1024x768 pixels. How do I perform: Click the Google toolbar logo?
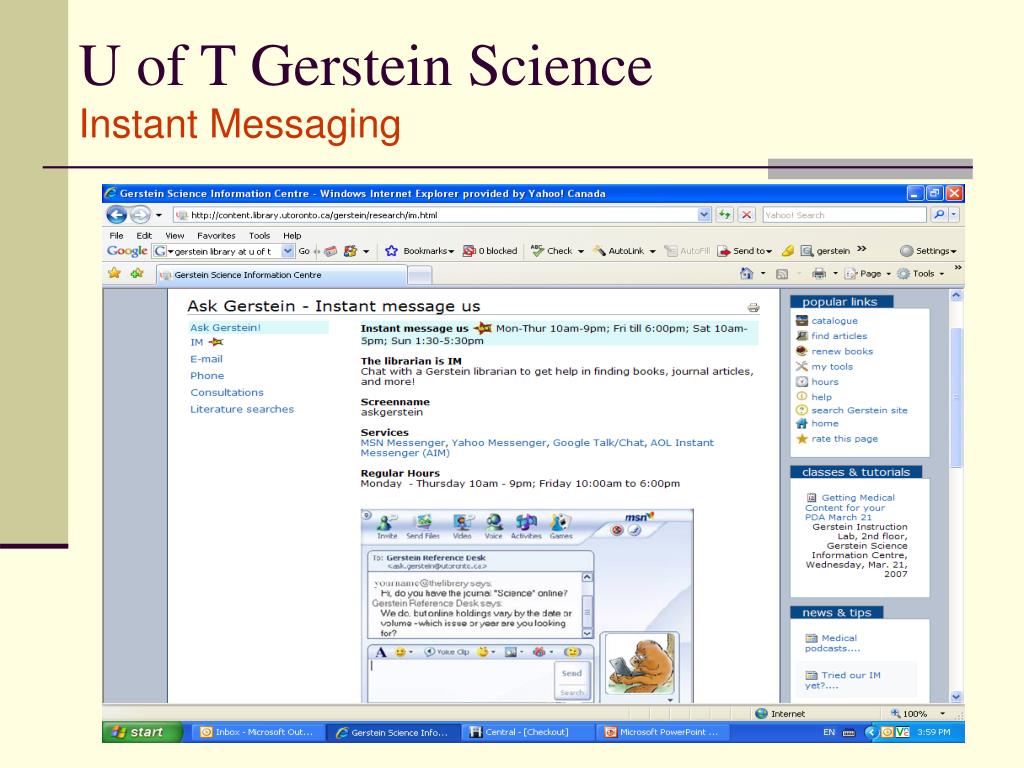(x=127, y=251)
